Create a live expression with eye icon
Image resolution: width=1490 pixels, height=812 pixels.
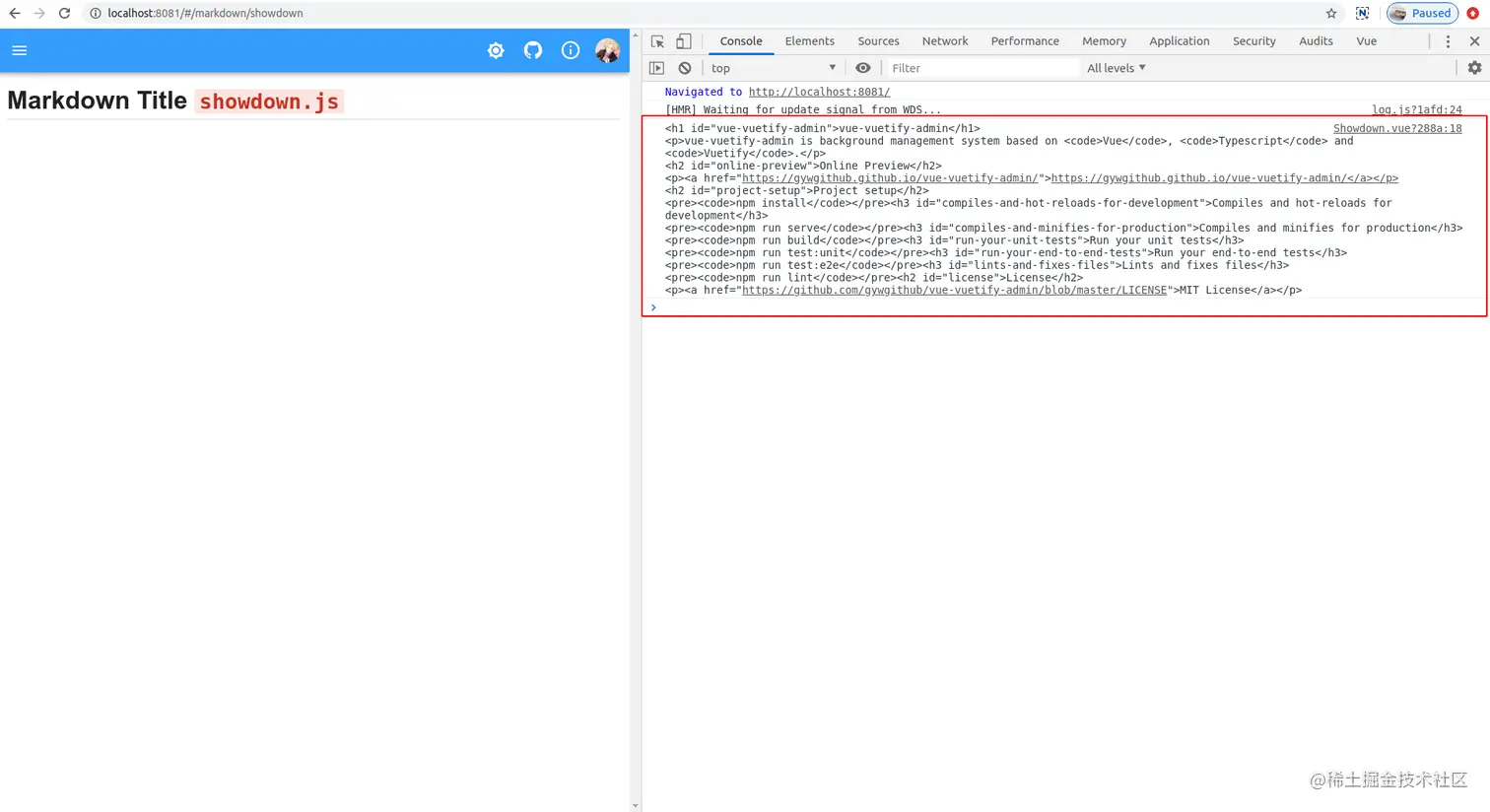863,68
